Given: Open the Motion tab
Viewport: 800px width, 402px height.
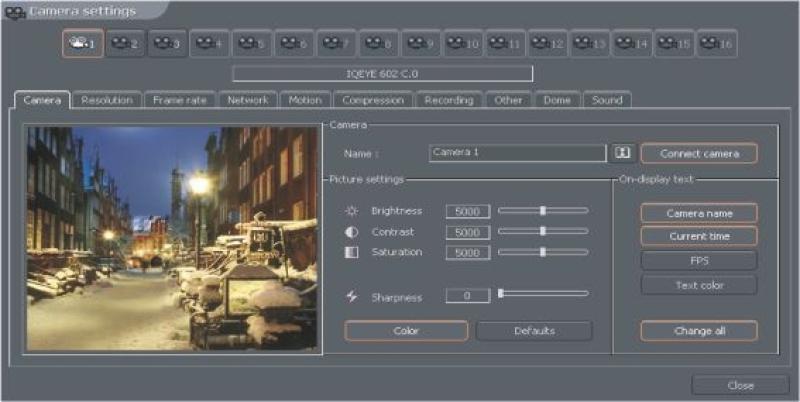Looking at the screenshot, I should click(305, 100).
